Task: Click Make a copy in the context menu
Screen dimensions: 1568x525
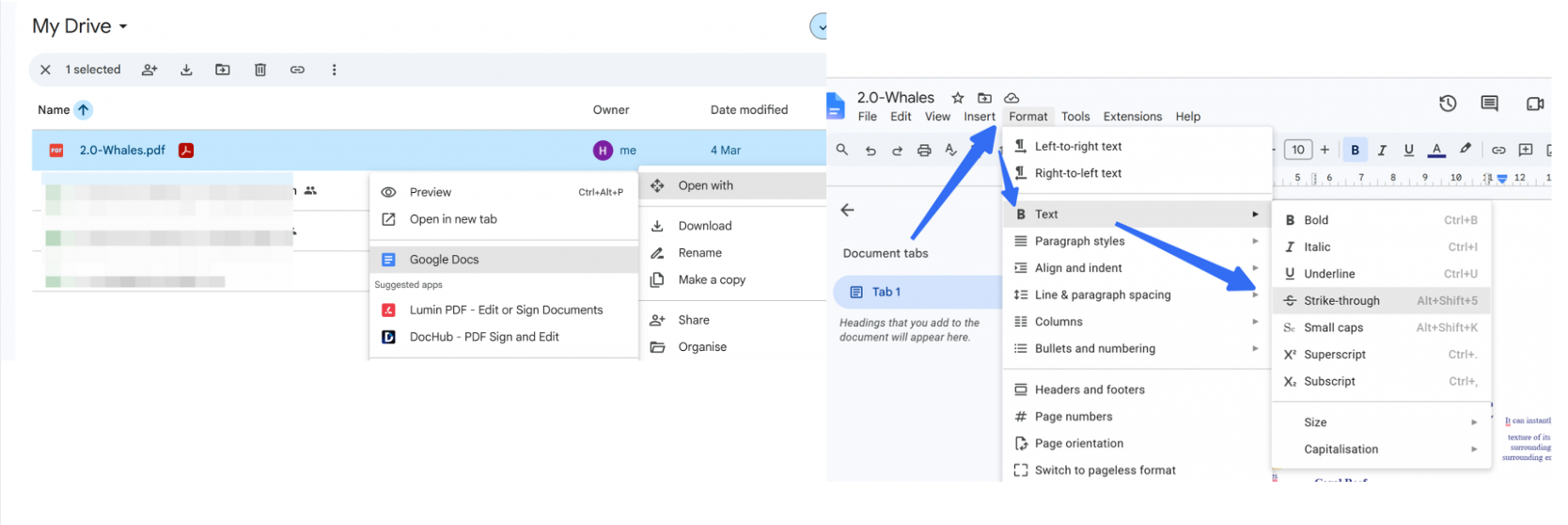Action: coord(732,279)
